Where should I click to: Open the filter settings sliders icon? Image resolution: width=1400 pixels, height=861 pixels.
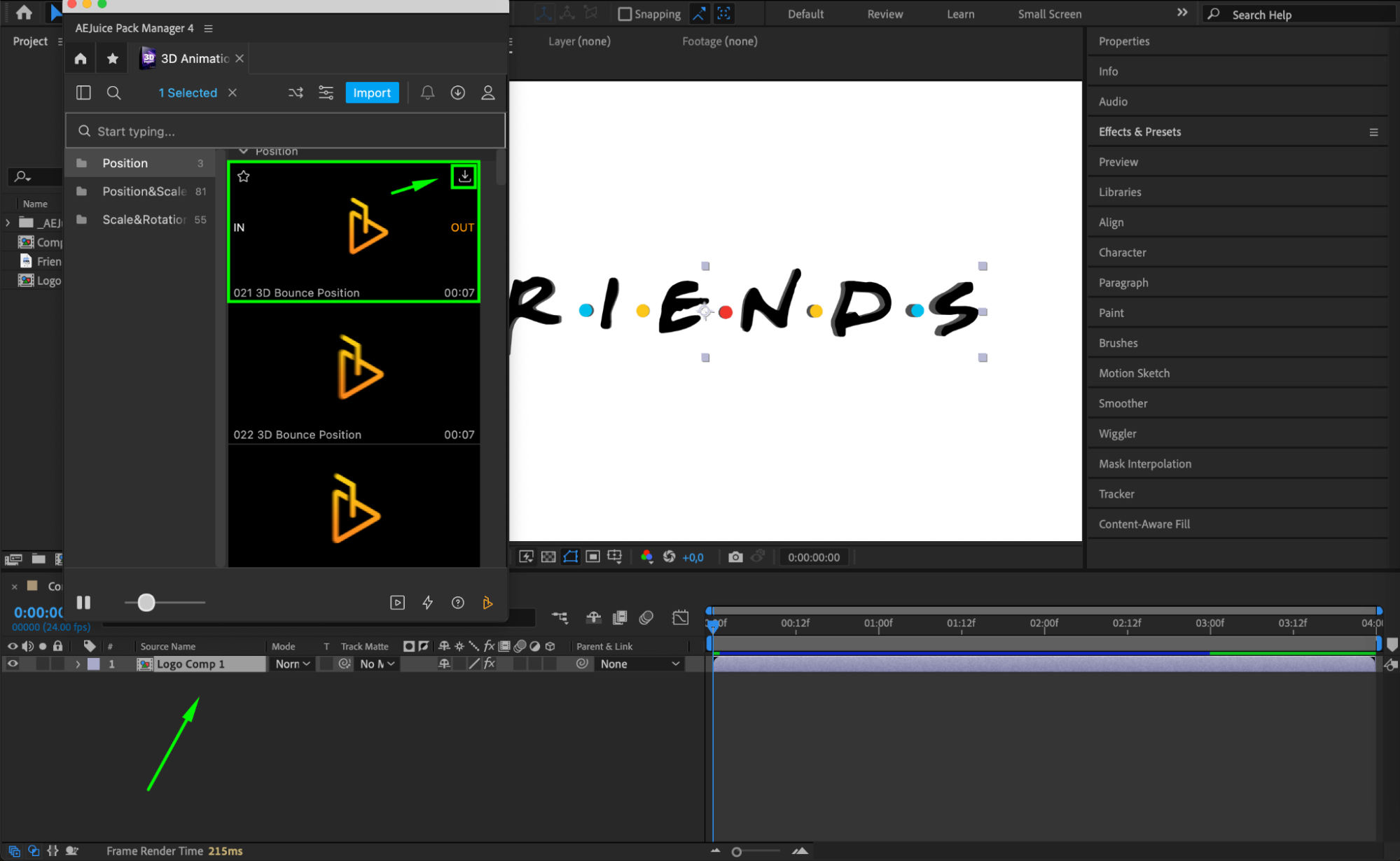[326, 93]
